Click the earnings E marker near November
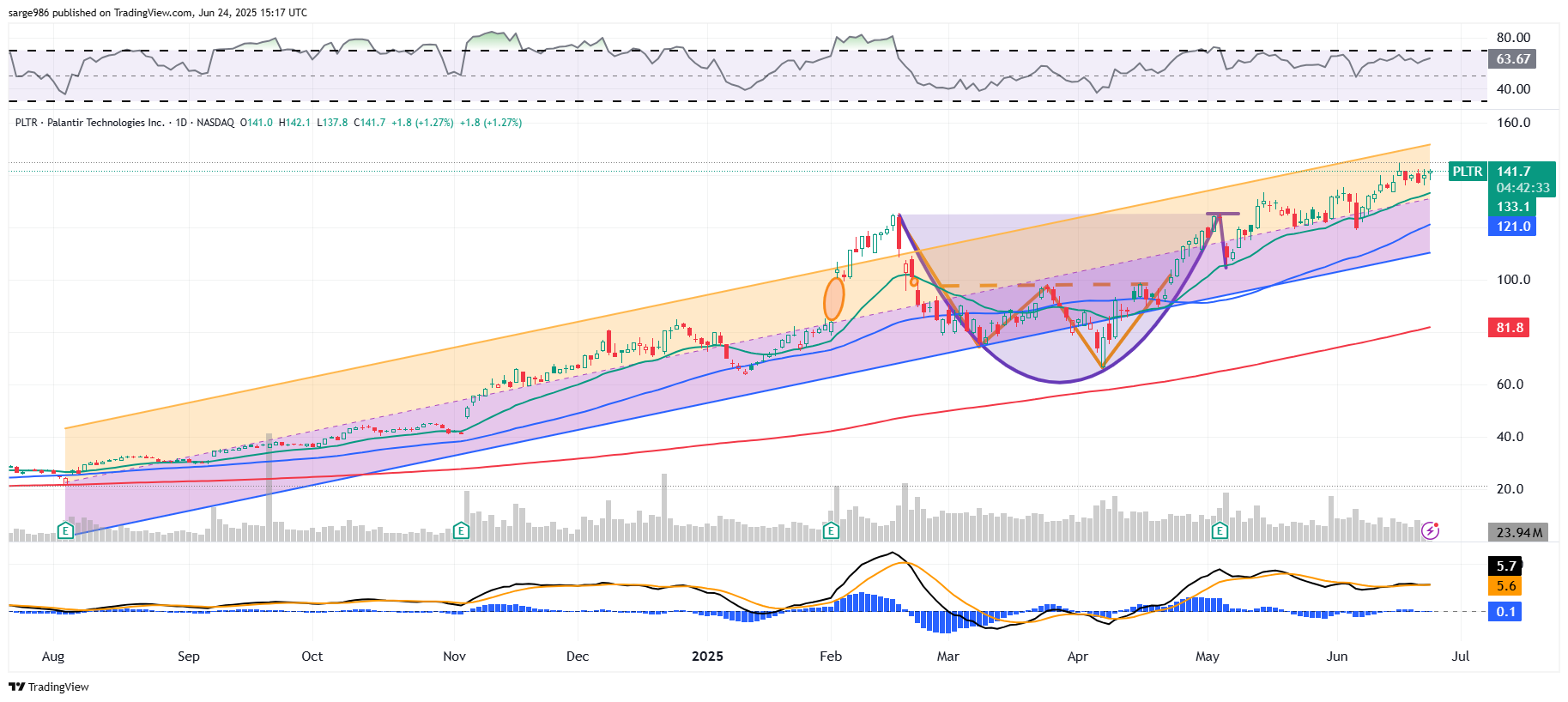Viewport: 1568px width, 702px height. coord(461,531)
